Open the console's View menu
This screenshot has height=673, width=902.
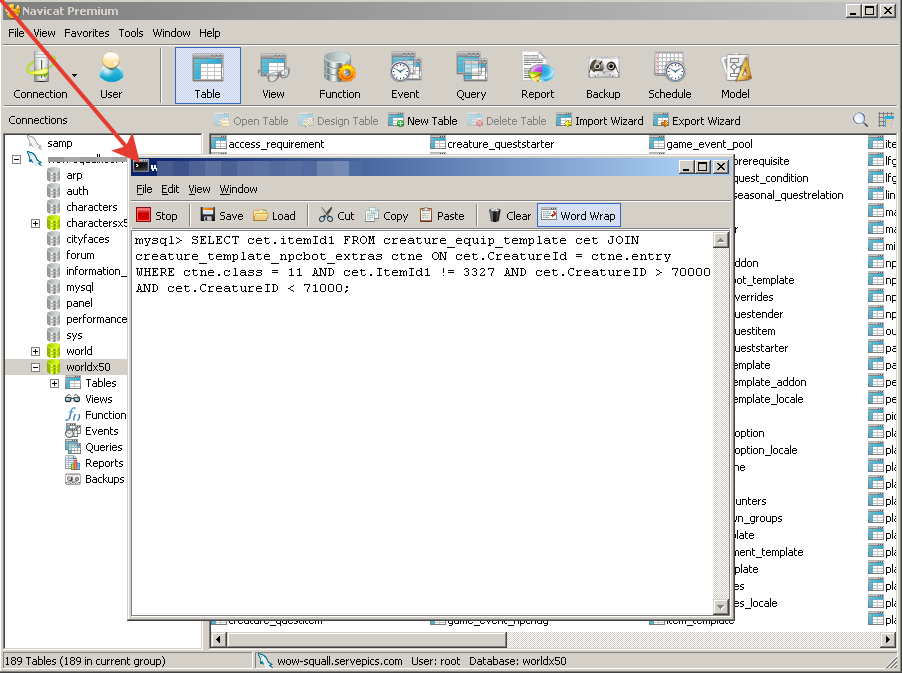click(199, 189)
